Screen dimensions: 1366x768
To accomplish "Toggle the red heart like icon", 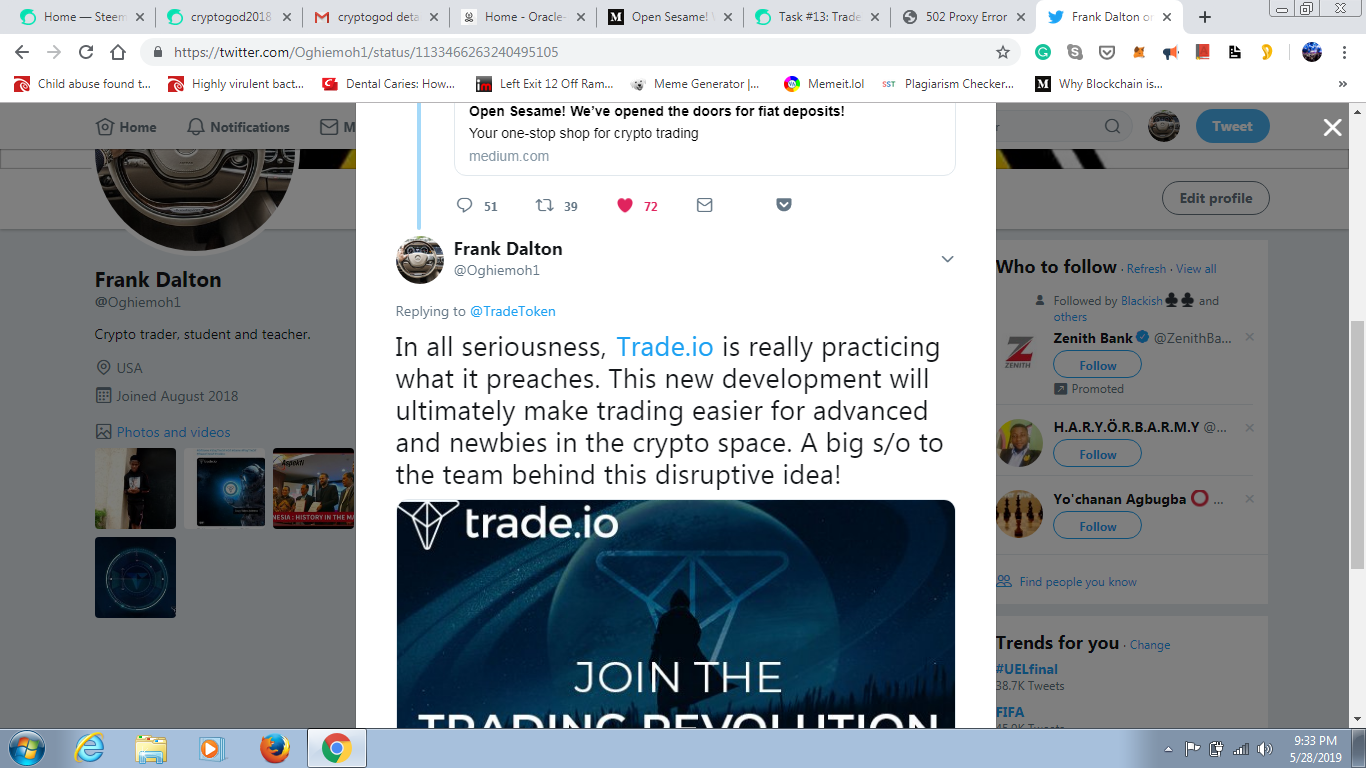I will point(625,205).
